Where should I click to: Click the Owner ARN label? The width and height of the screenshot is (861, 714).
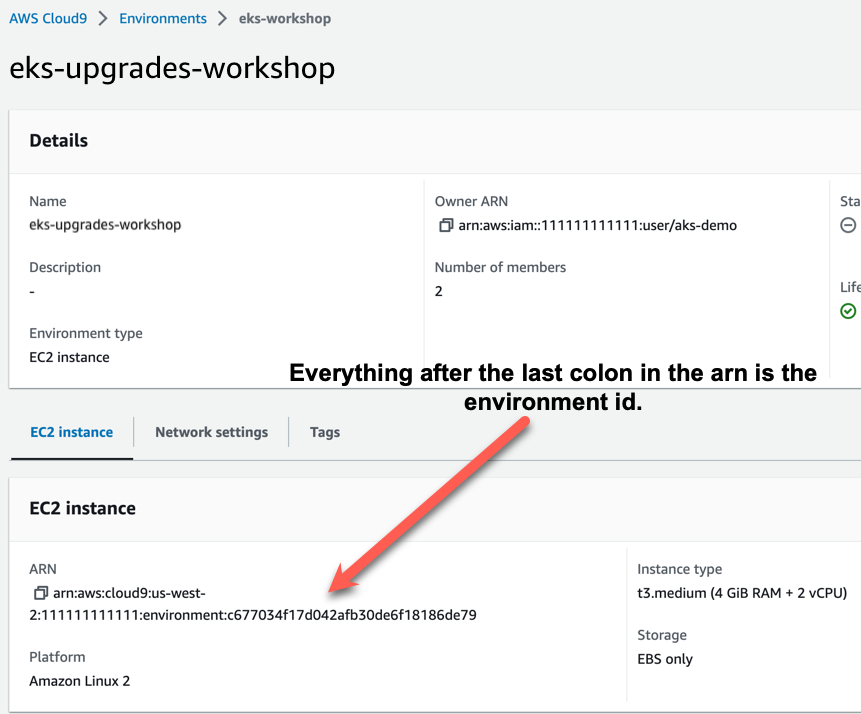click(x=471, y=202)
